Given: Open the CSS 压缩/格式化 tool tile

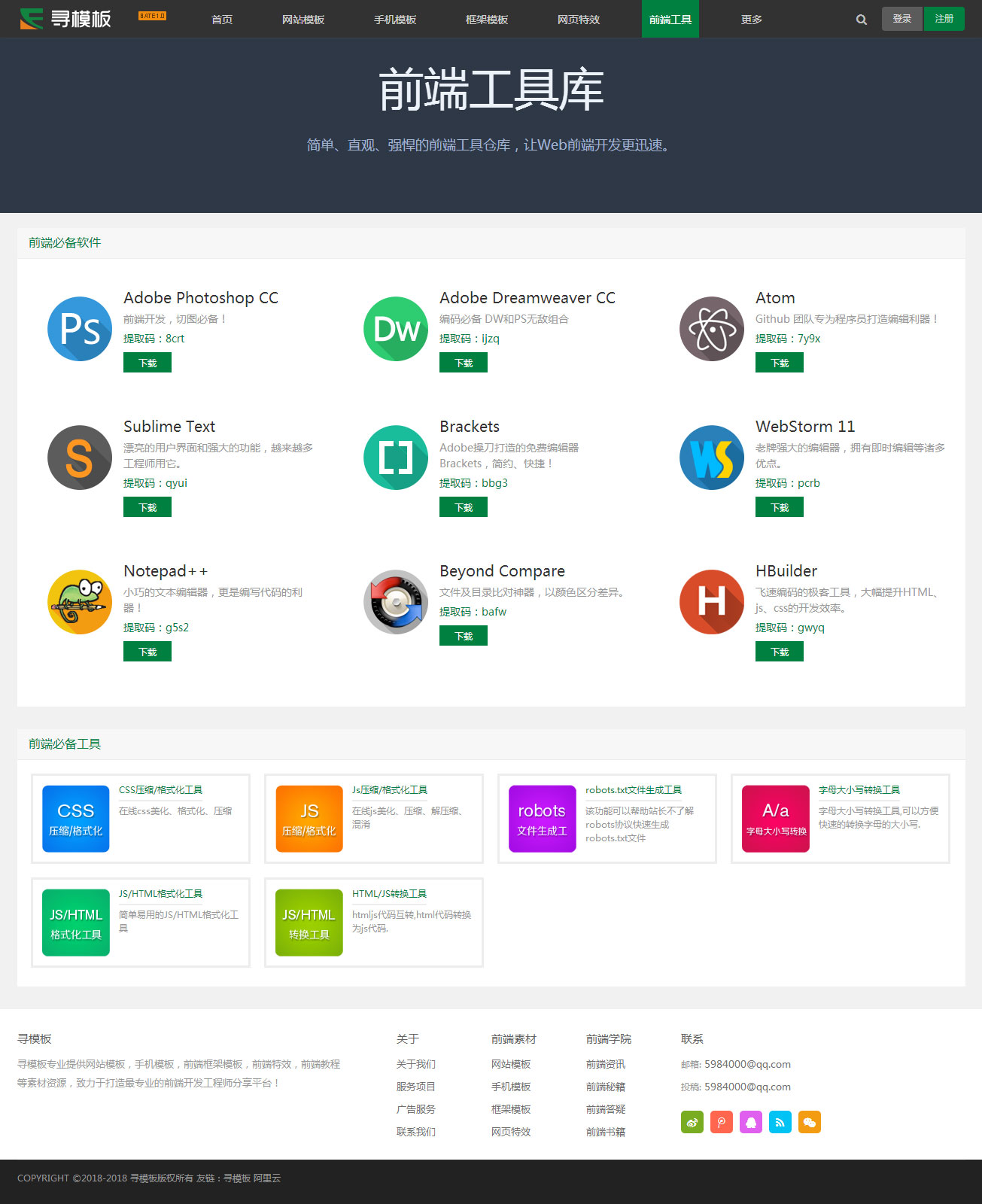Looking at the screenshot, I should (x=76, y=819).
